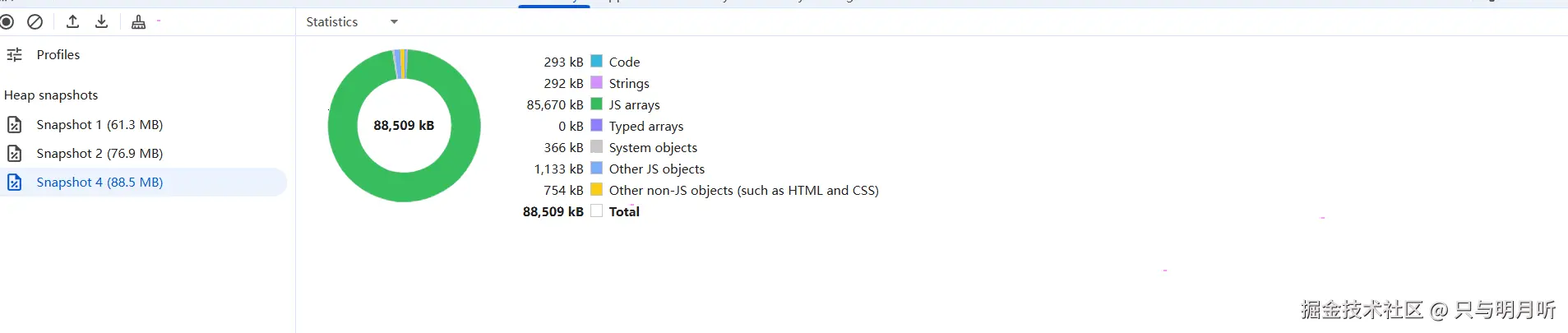Image resolution: width=1568 pixels, height=333 pixels.
Task: Click the Strings legend swatch
Action: [597, 83]
